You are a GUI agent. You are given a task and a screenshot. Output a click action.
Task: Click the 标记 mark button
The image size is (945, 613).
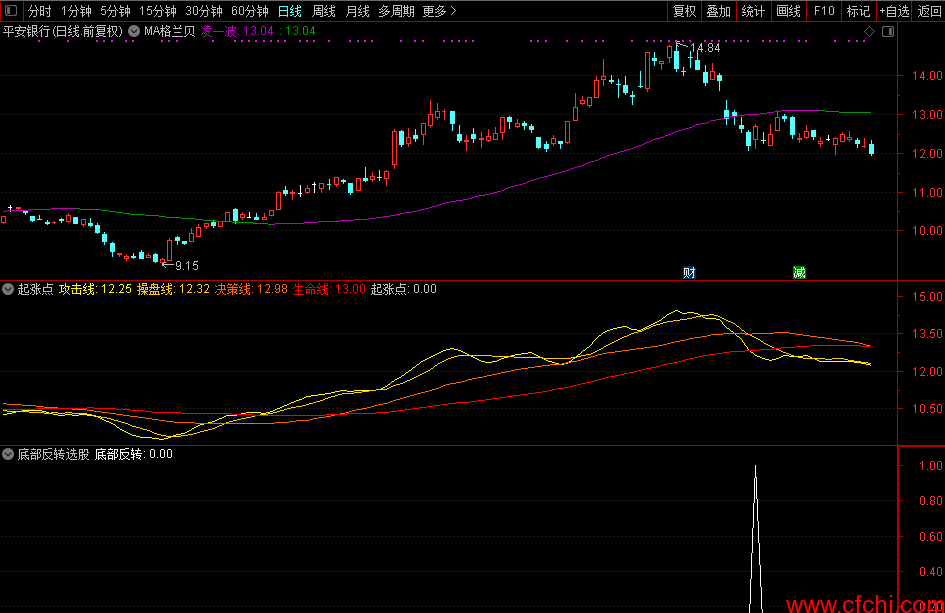pyautogui.click(x=858, y=11)
